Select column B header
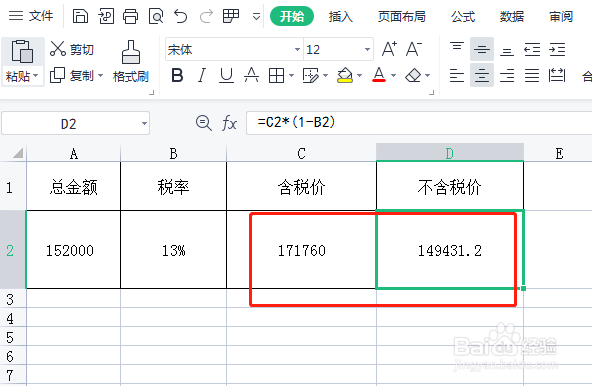 [x=173, y=153]
